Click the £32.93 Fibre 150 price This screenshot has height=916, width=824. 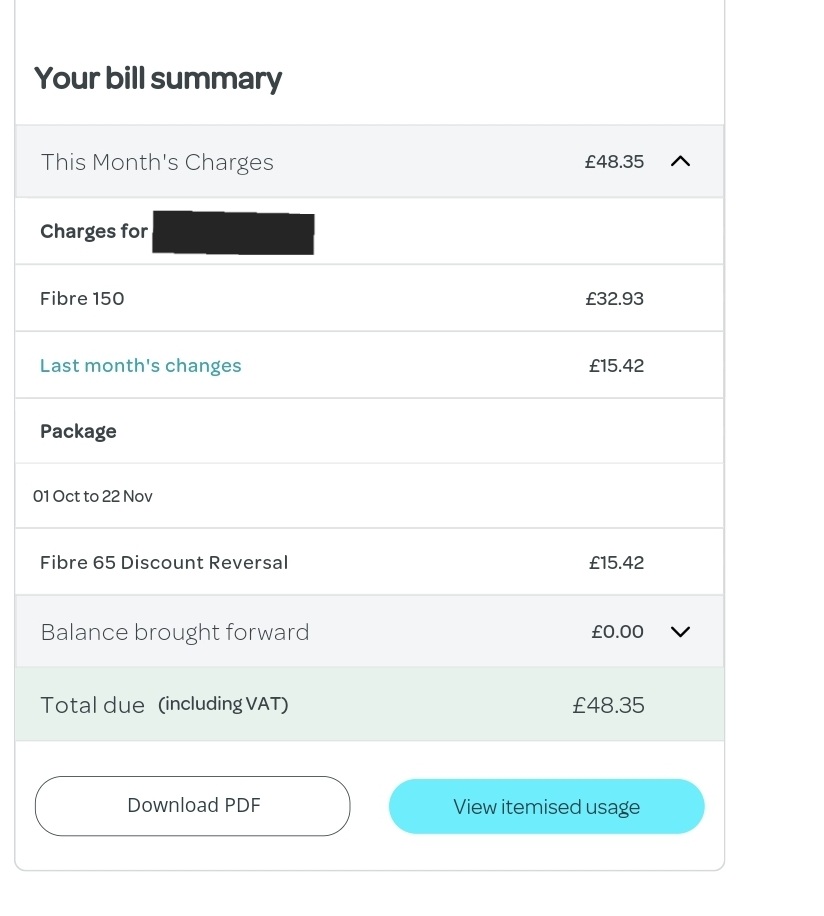pos(614,298)
